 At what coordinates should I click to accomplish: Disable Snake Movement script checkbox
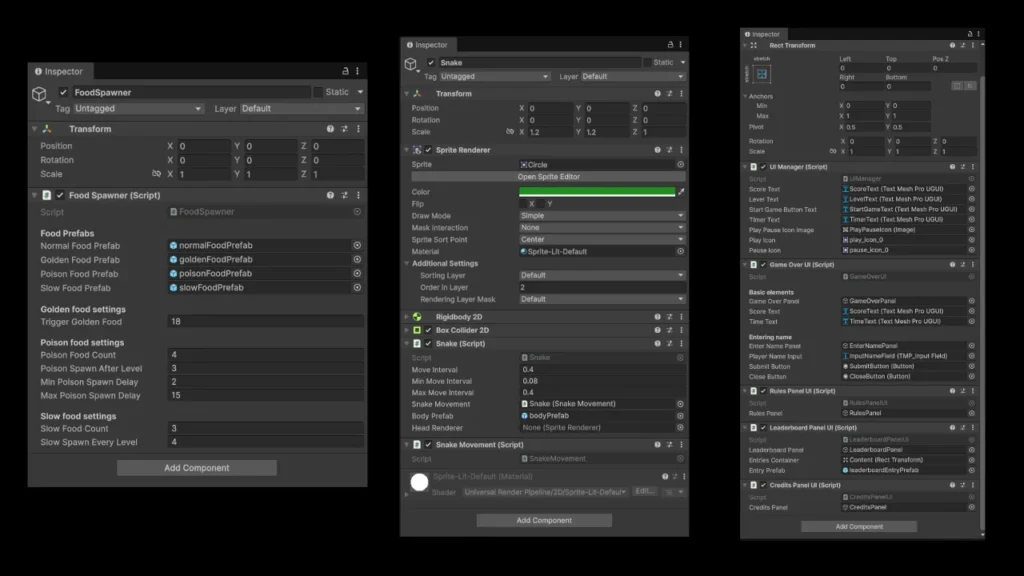[428, 445]
